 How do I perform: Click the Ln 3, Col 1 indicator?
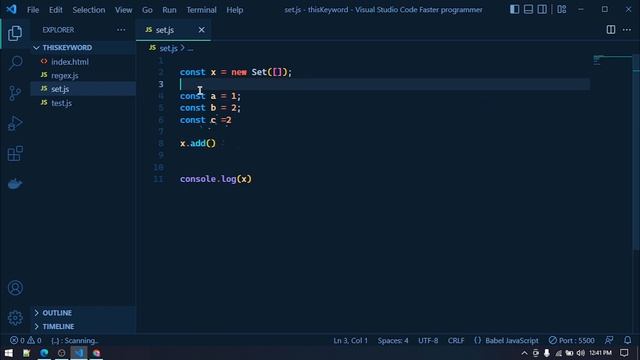click(350, 340)
